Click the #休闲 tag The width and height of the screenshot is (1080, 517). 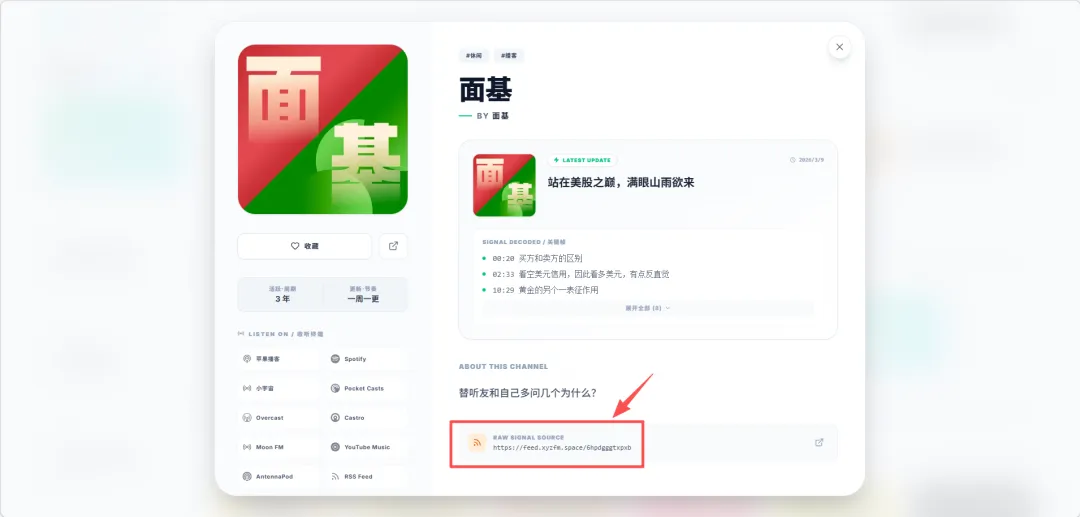tap(474, 56)
